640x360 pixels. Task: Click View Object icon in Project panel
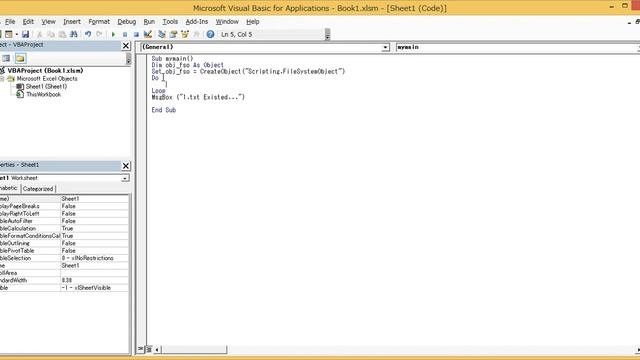pos(6,58)
